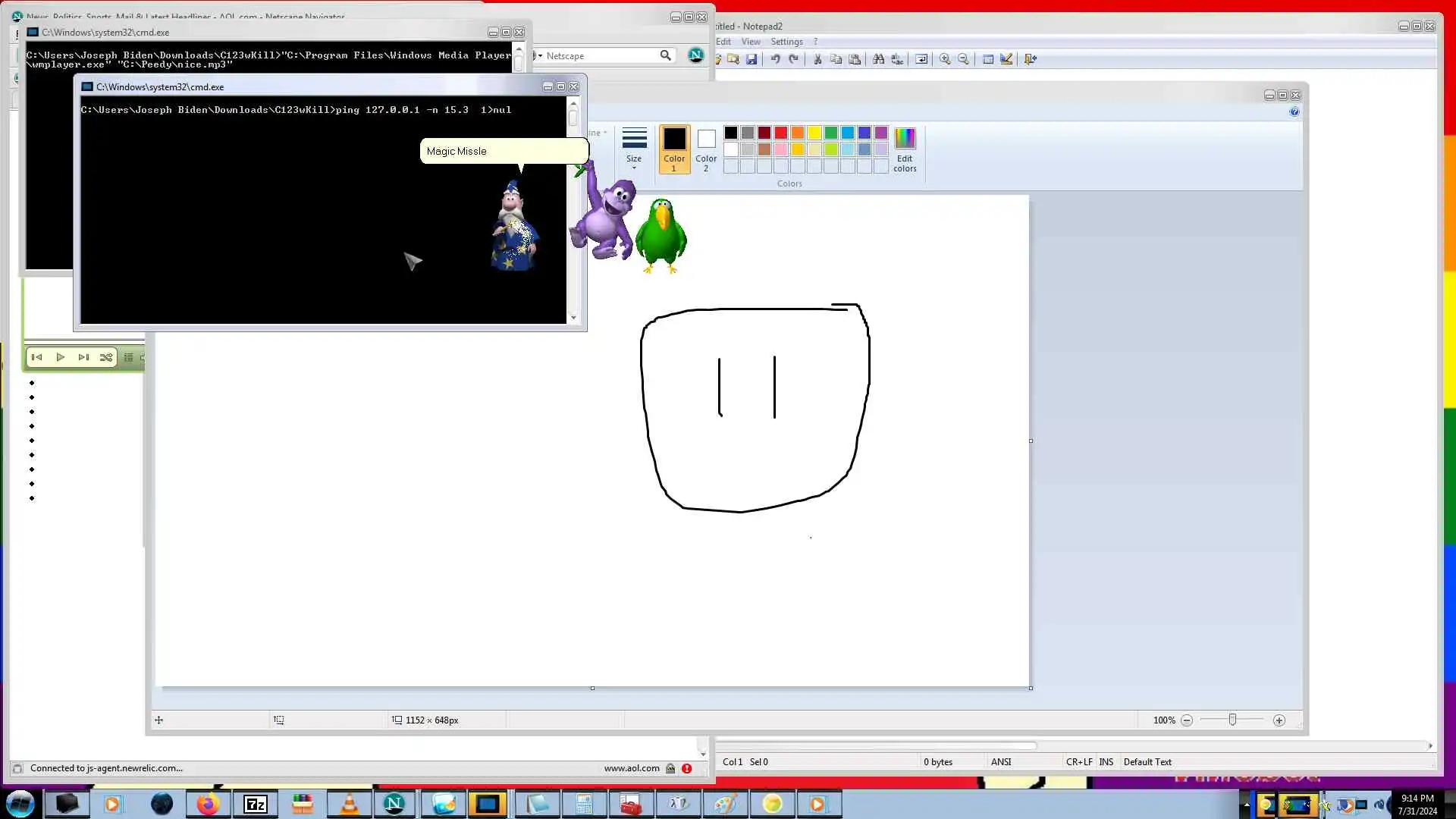Open Firefox from the taskbar
The height and width of the screenshot is (819, 1456).
point(208,804)
